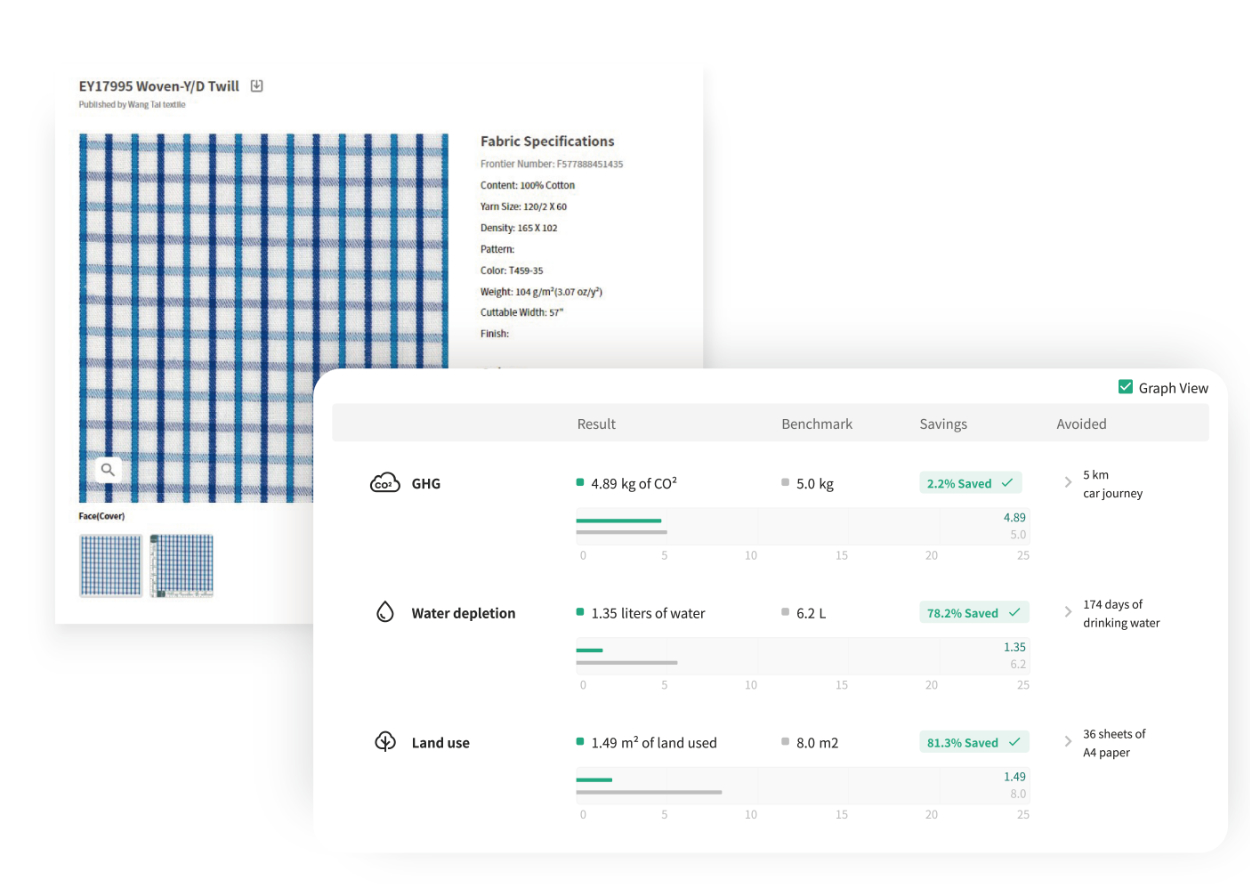Screen dimensions: 1250x884
Task: Uncheck the Graph View checkbox
Action: (1125, 387)
